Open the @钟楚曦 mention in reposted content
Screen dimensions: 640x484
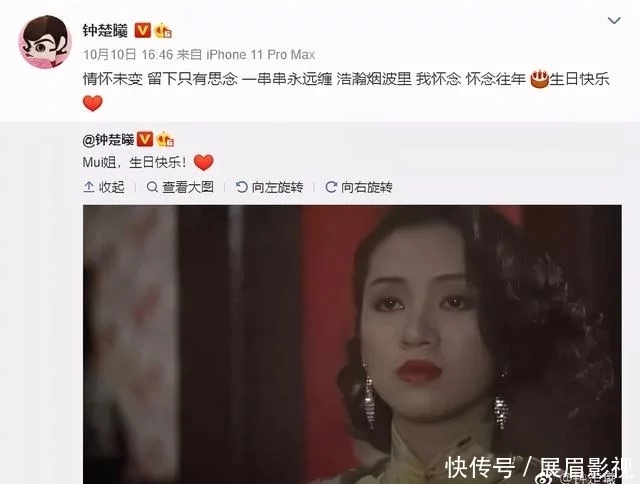(x=108, y=140)
